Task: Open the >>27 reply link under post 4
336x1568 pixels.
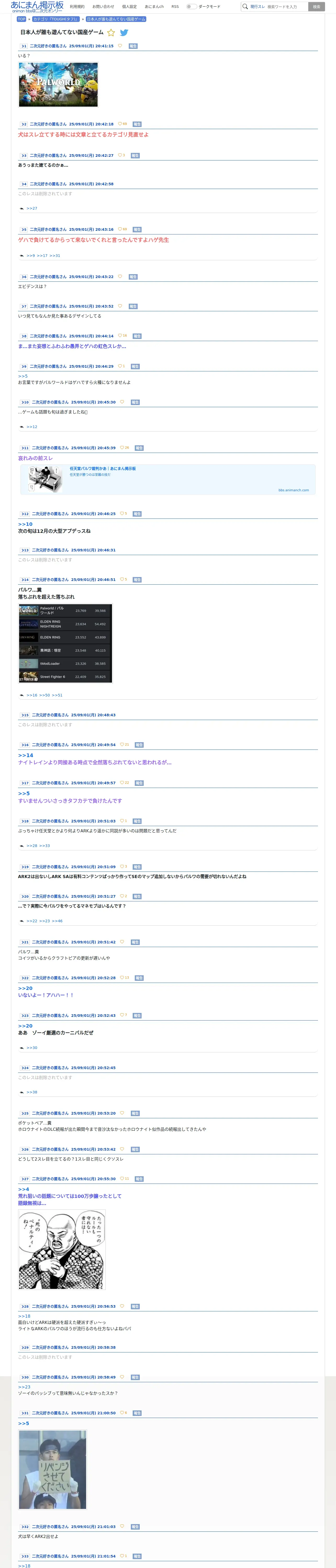Action: coord(32,208)
